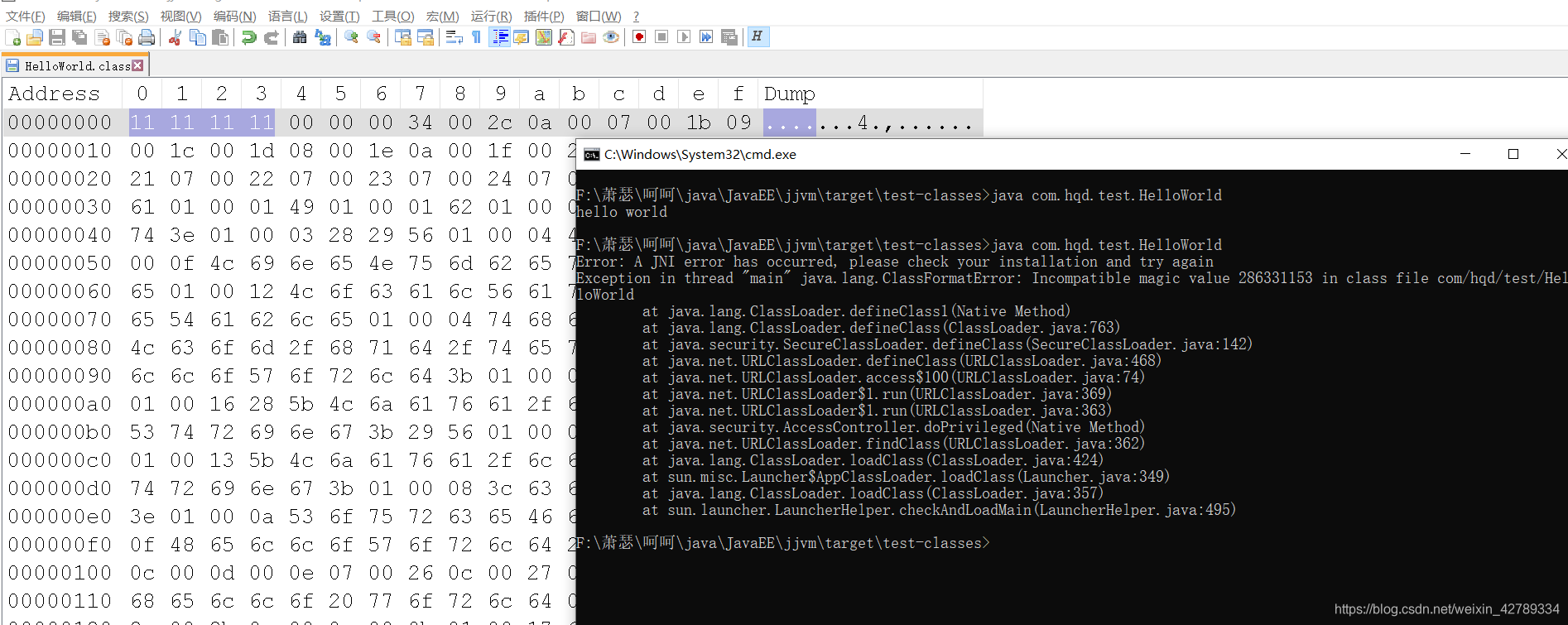The height and width of the screenshot is (625, 1568).
Task: Stop macro recording using the square icon
Action: 661,37
